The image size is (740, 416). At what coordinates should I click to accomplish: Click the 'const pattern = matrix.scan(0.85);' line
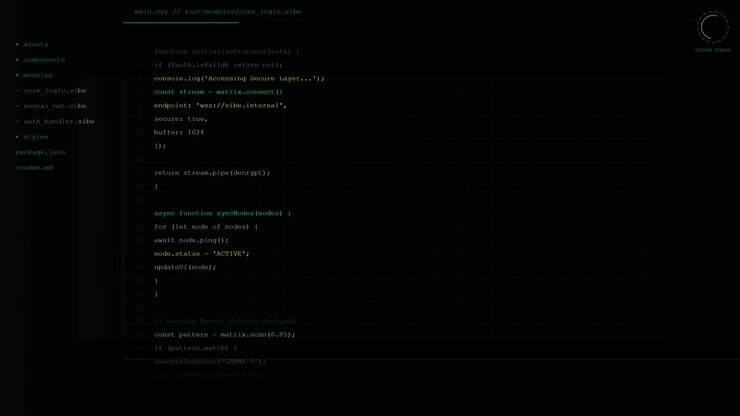point(225,335)
